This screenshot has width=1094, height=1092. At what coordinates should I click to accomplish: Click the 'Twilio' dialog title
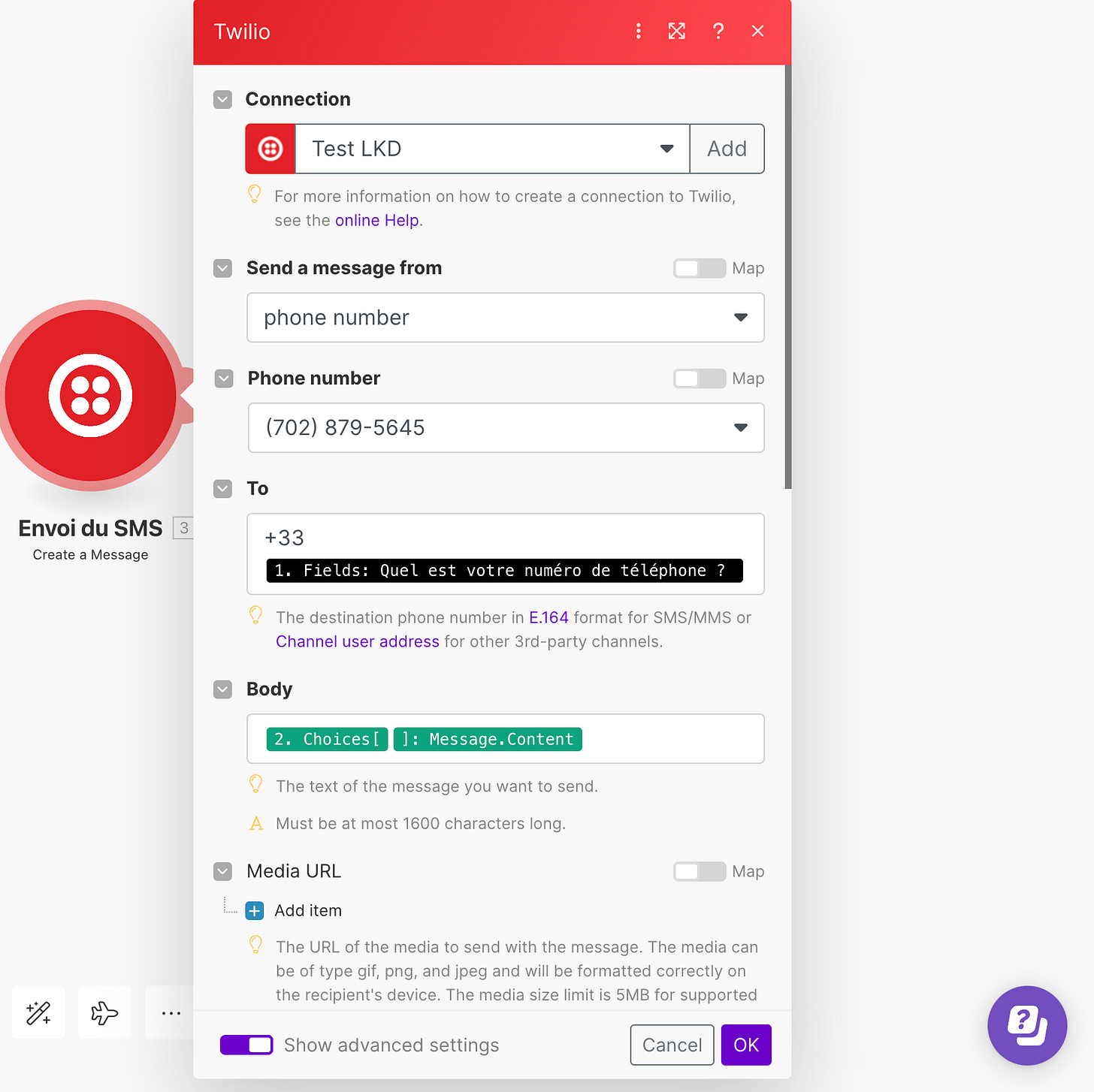pos(242,32)
